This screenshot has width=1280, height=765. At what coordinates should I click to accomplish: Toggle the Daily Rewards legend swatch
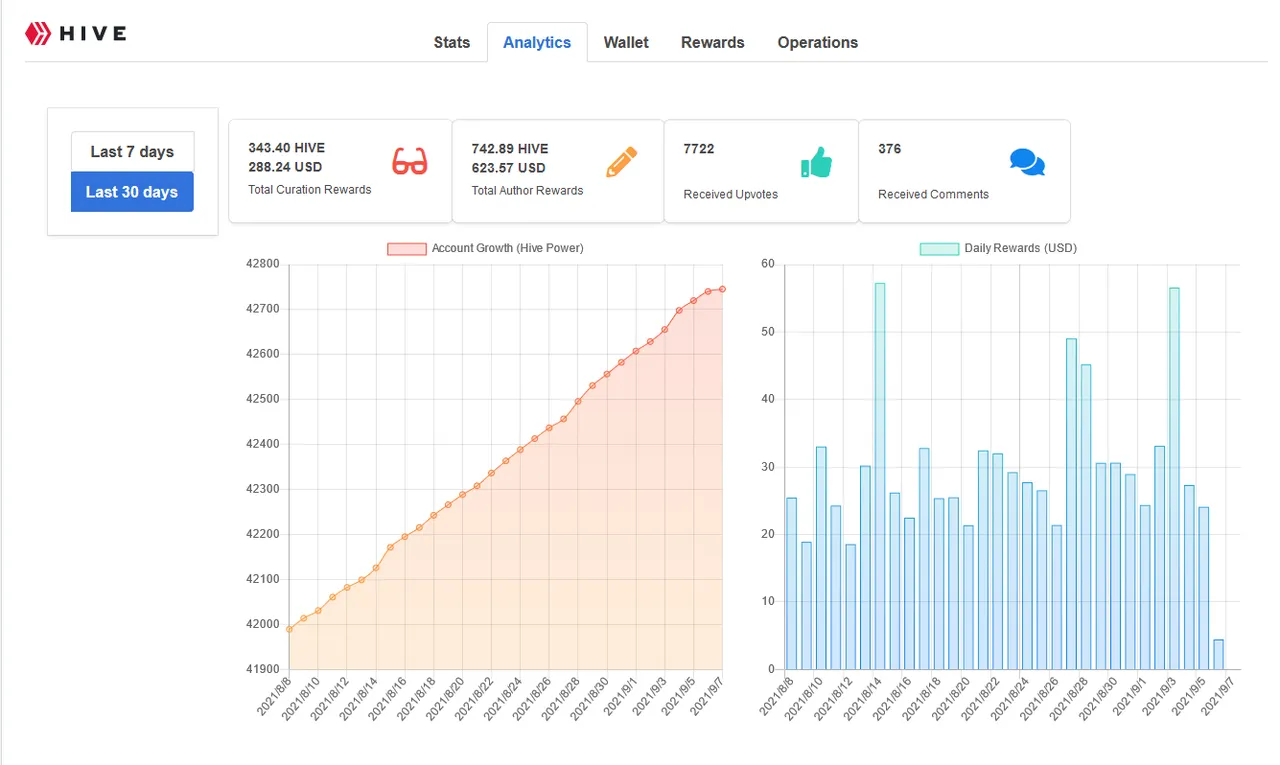coord(939,248)
